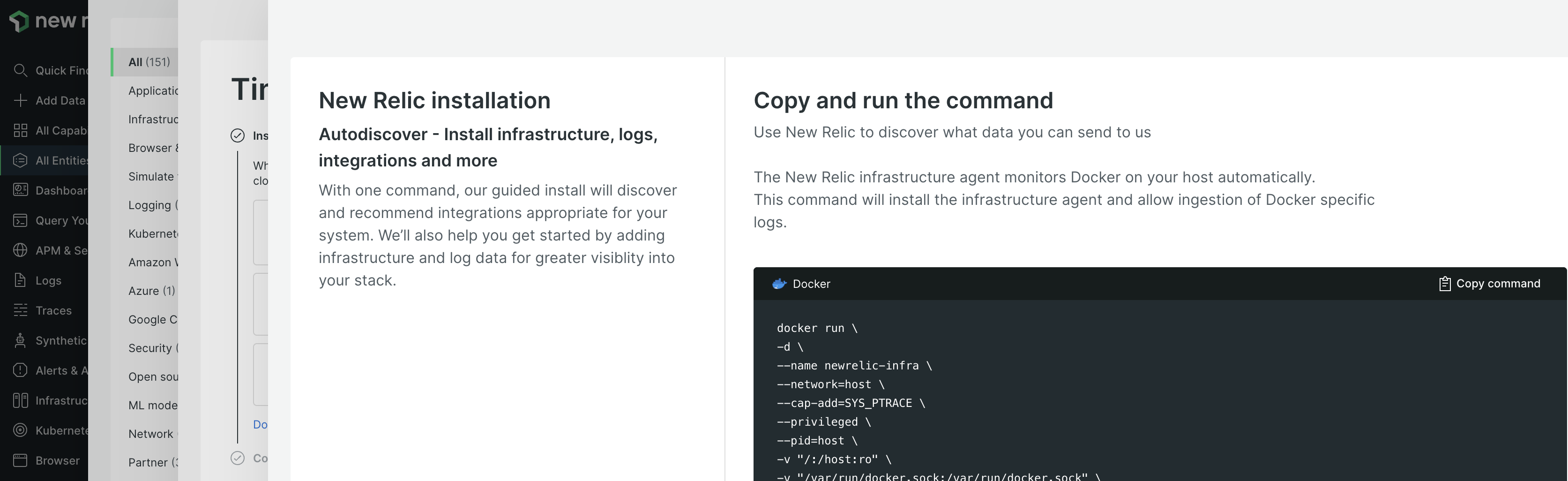Open the Dashboards icon in sidebar
This screenshot has height=481, width=1568.
(x=20, y=190)
